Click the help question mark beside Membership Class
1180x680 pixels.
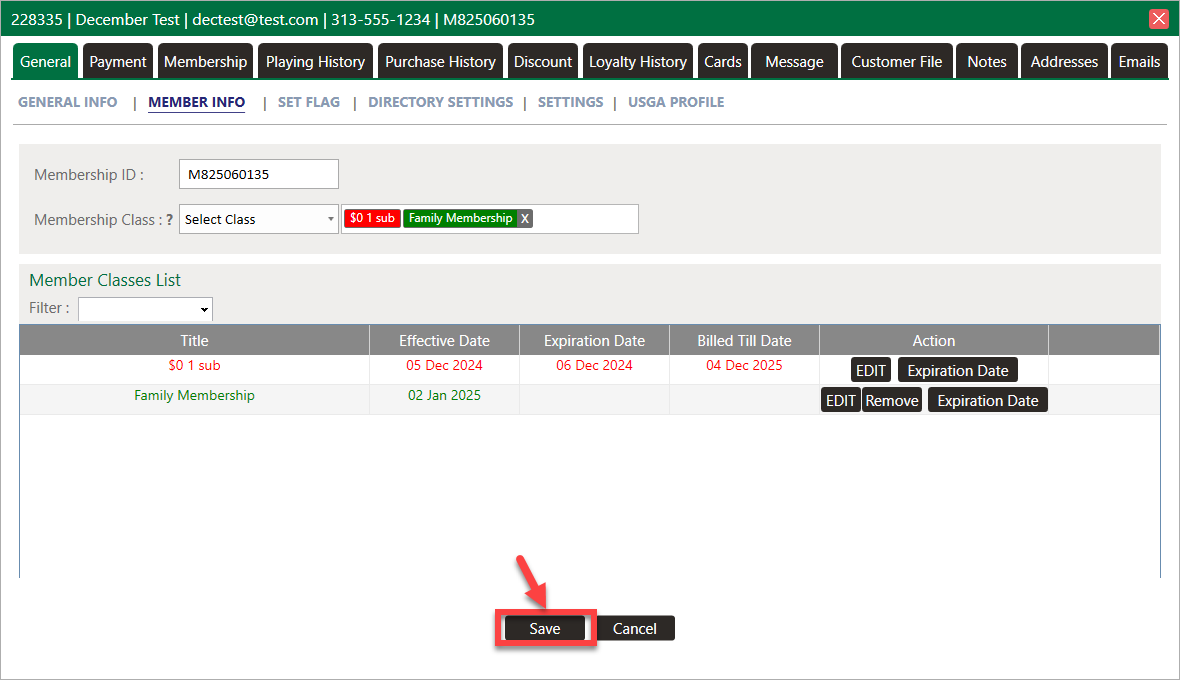[170, 220]
